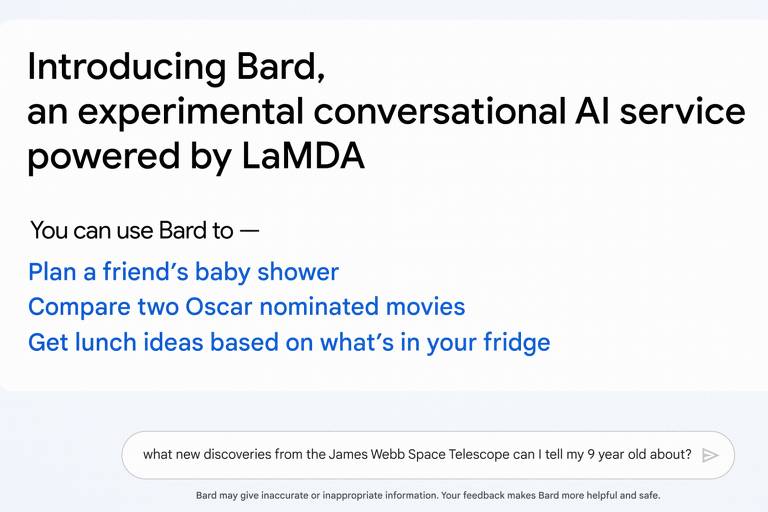Click the "You can use Bard to —" label

pos(144,230)
